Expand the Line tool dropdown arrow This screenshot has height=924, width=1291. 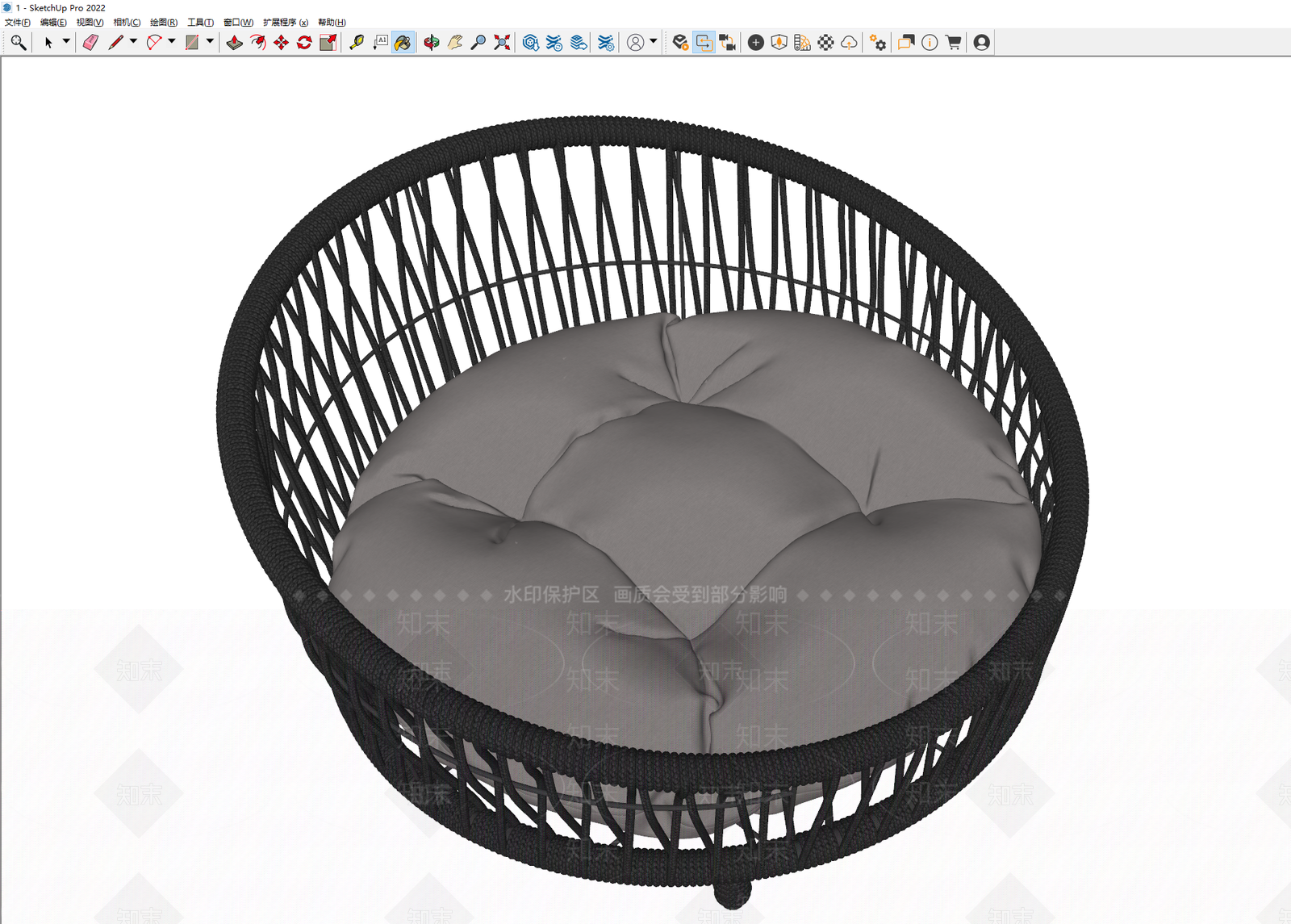point(133,41)
